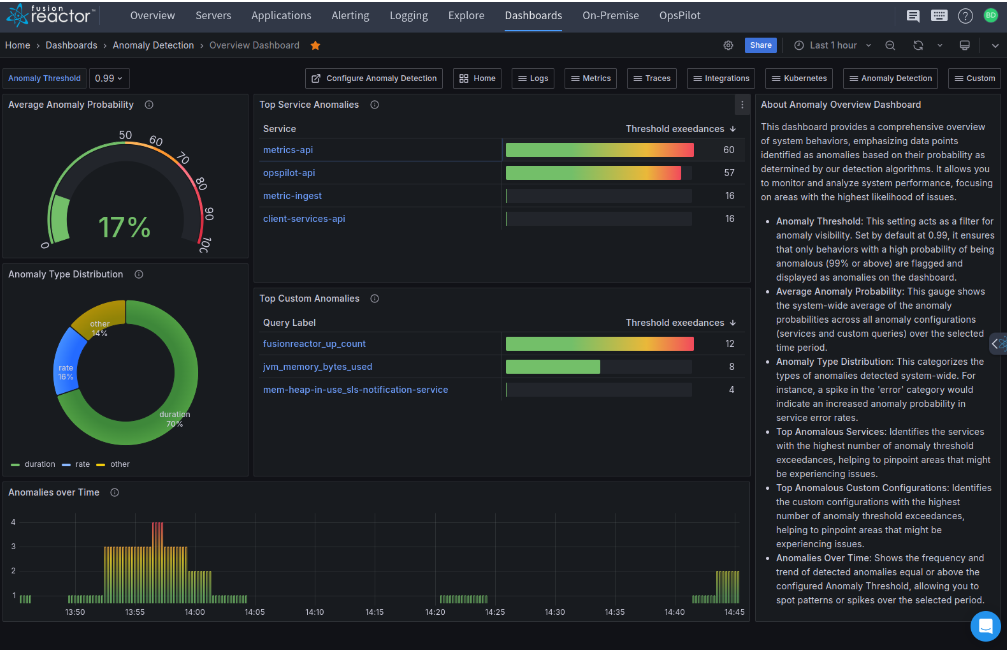This screenshot has height=650, width=1007.
Task: Switch to the Alerting tab
Action: tap(350, 16)
